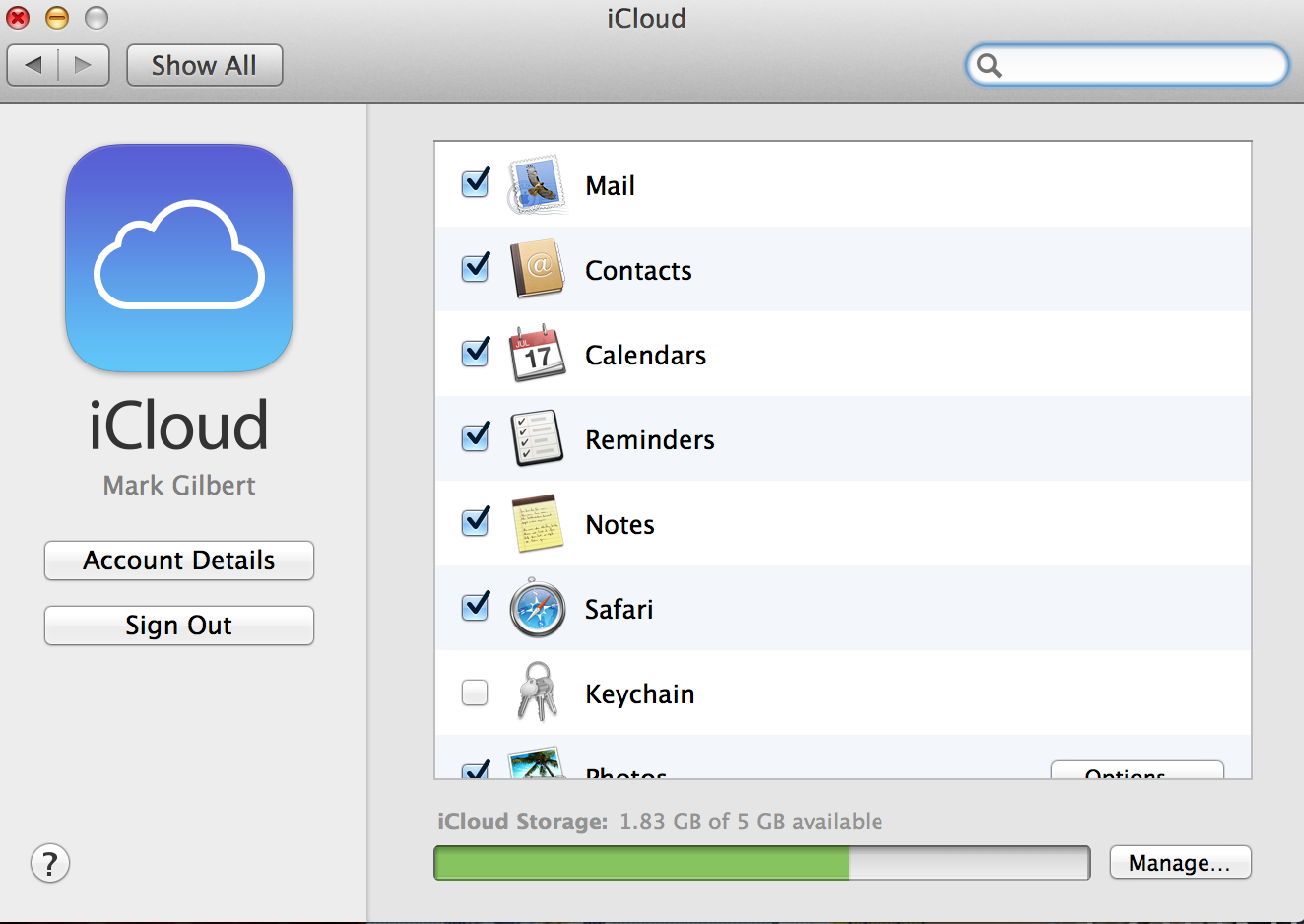The image size is (1304, 924).
Task: Click the magnifying glass search icon
Action: [989, 66]
